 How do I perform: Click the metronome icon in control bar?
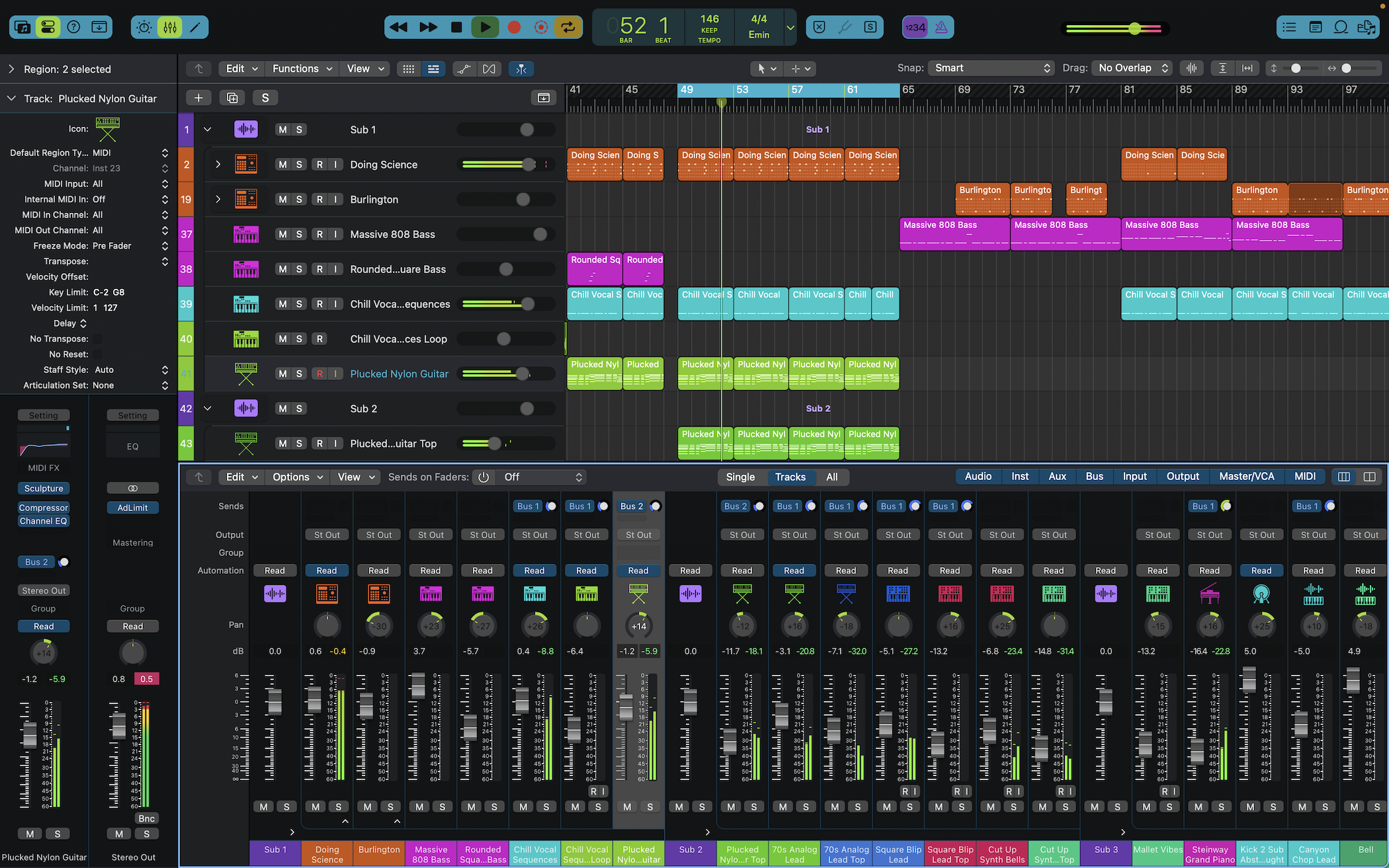pyautogui.click(x=941, y=27)
